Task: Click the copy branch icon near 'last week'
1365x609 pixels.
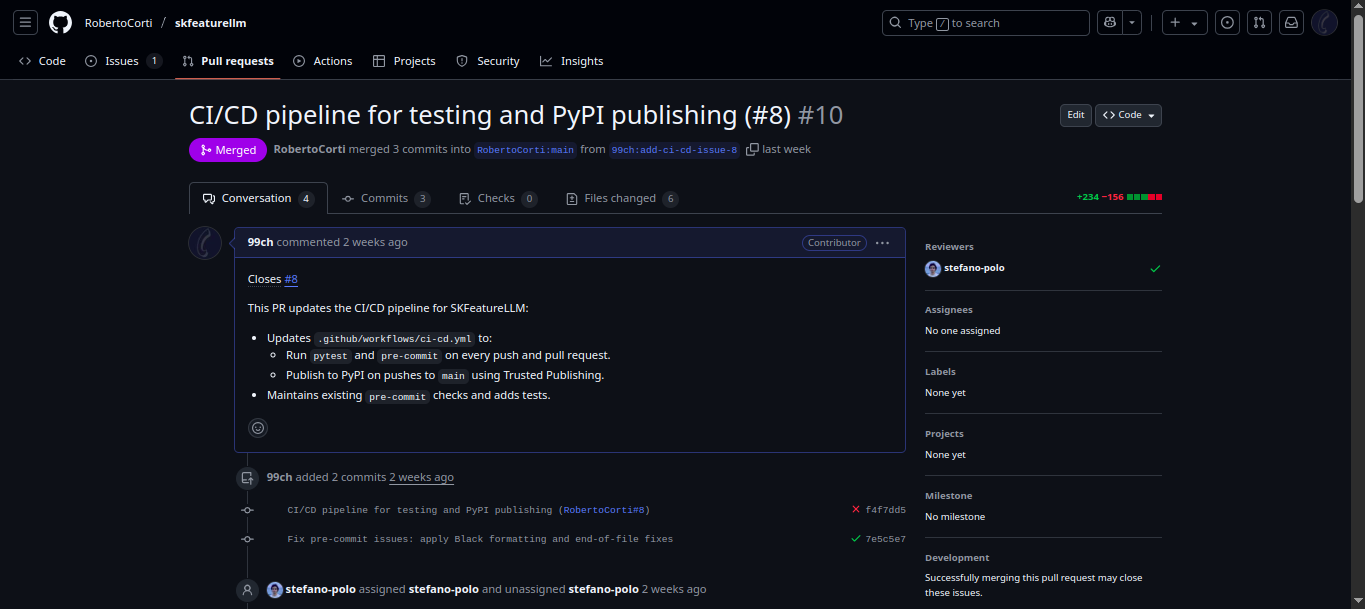Action: click(x=752, y=148)
